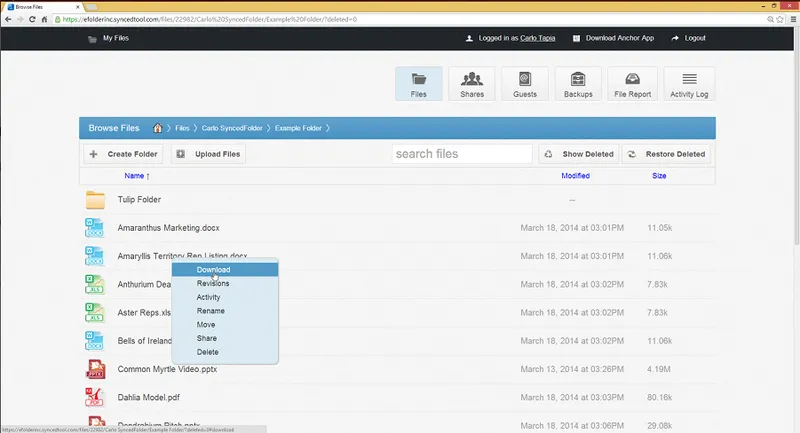The height and width of the screenshot is (433, 800).
Task: Choose Share from the context menu
Action: click(225, 338)
